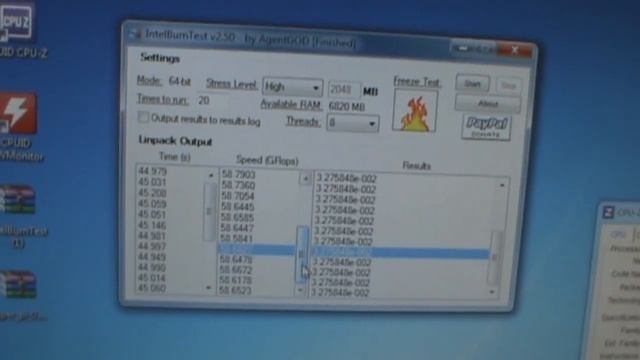Viewport: 640px width, 360px height.
Task: Click the Times to run label
Action: click(162, 99)
